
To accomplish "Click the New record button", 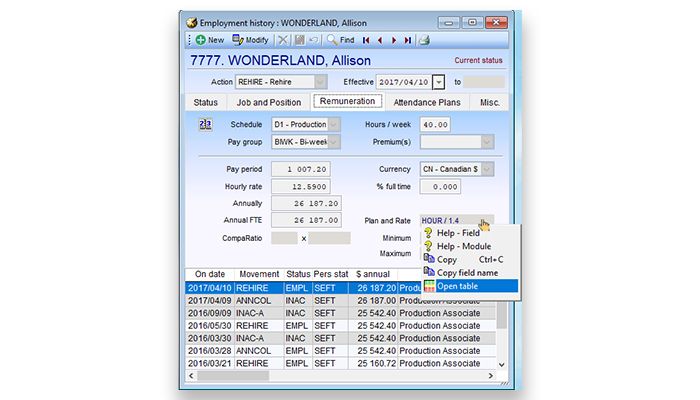I will click(x=210, y=40).
